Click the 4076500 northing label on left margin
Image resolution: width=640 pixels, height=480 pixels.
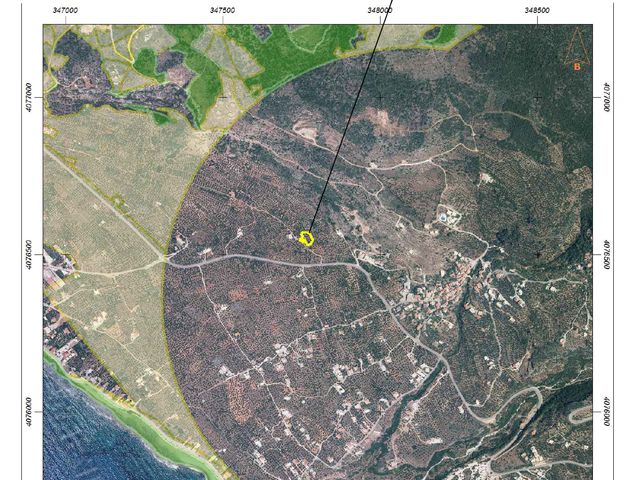click(29, 254)
